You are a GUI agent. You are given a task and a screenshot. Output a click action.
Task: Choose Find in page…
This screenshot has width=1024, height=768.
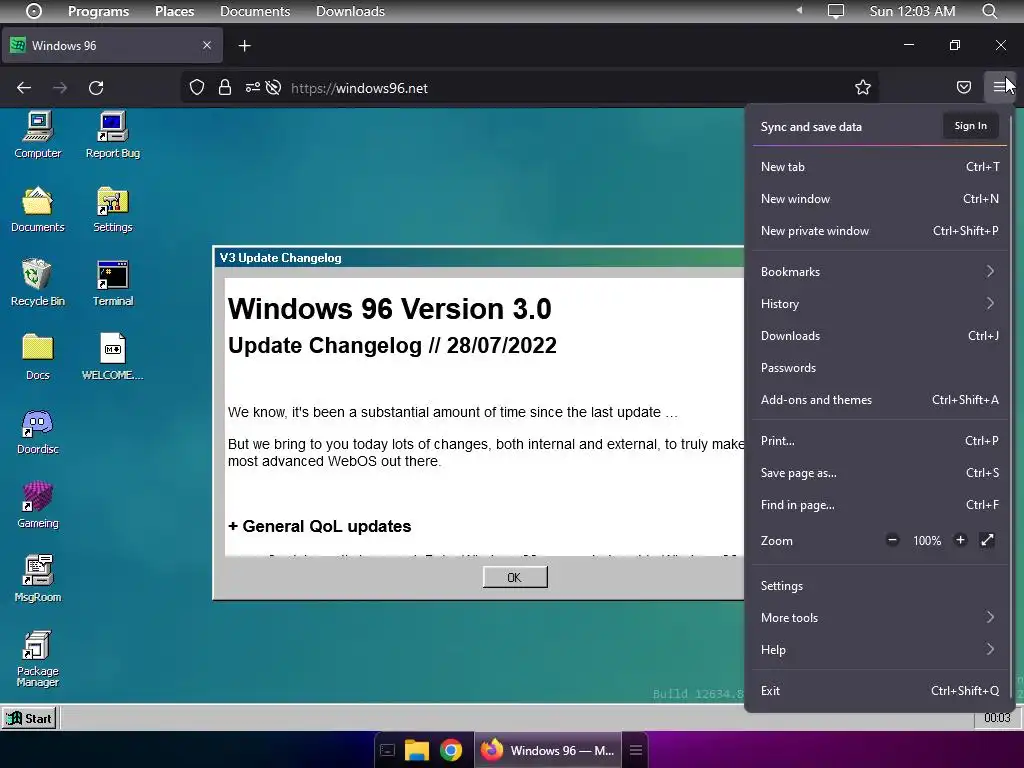(x=880, y=505)
